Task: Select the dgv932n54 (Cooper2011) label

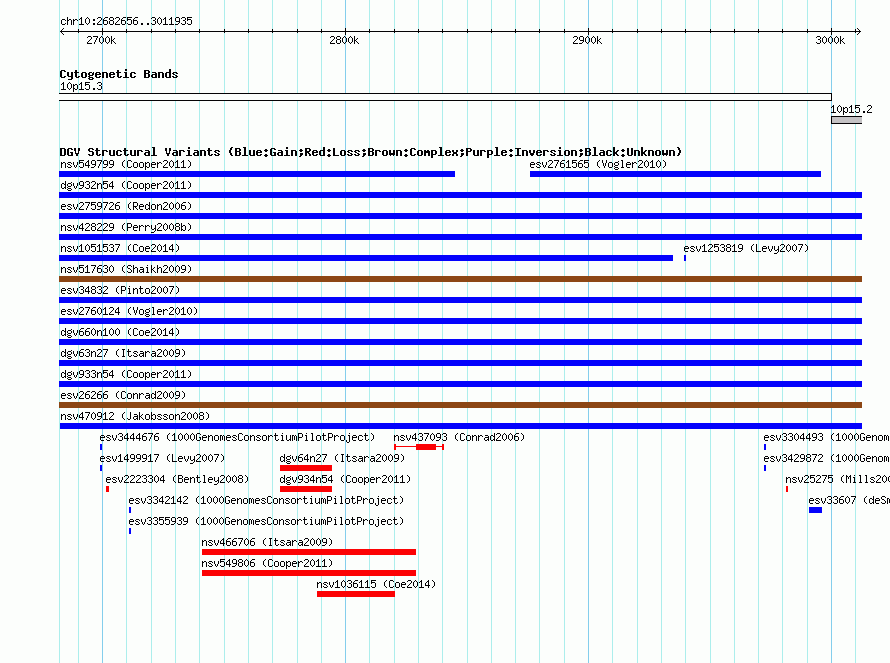Action: (x=126, y=185)
